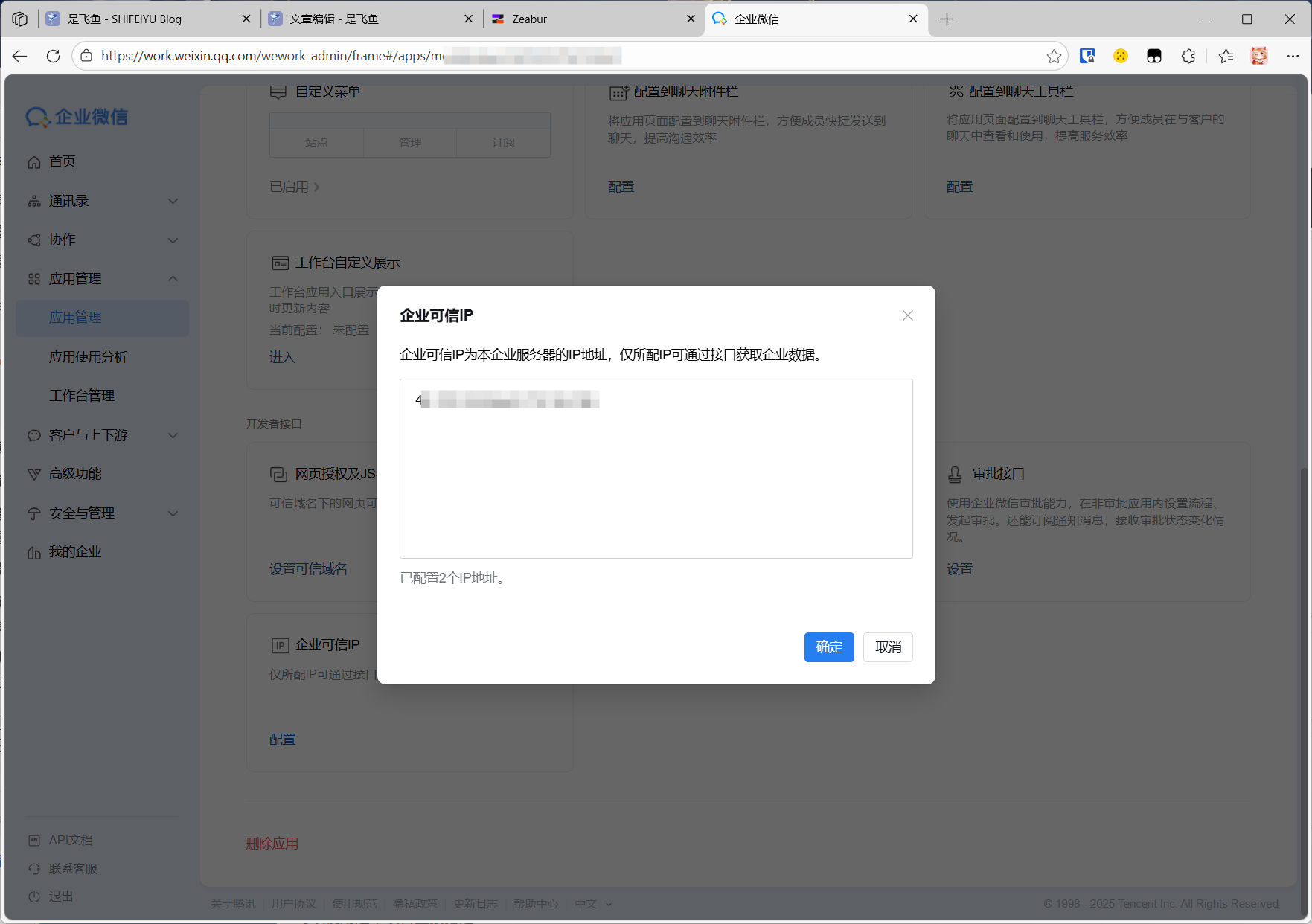Image resolution: width=1312 pixels, height=924 pixels.
Task: Switch to the Zeabur browser tab
Action: [588, 19]
